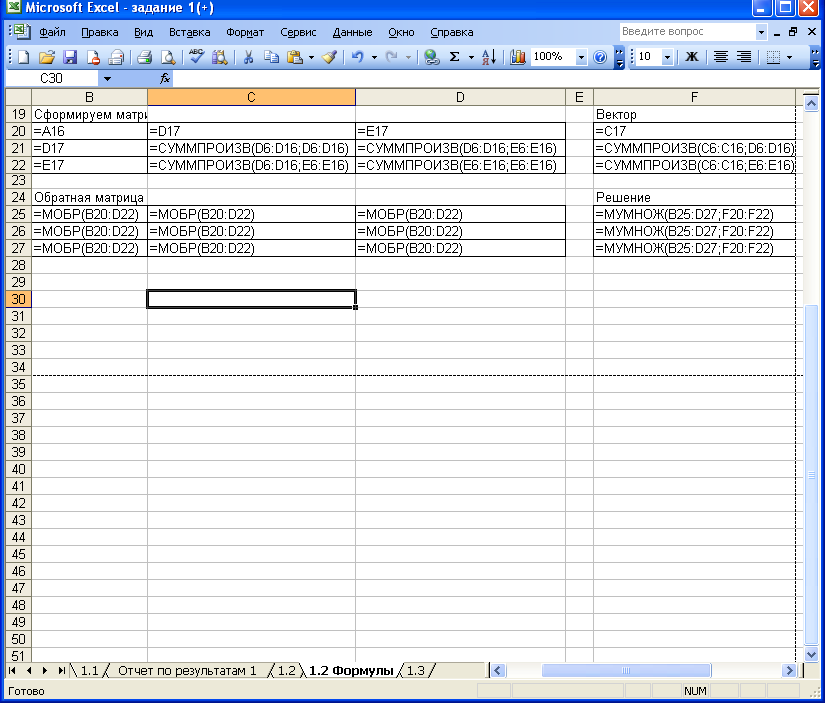Viewport: 825px width, 703px height.
Task: Launch the Chart Wizard icon
Action: pos(518,57)
